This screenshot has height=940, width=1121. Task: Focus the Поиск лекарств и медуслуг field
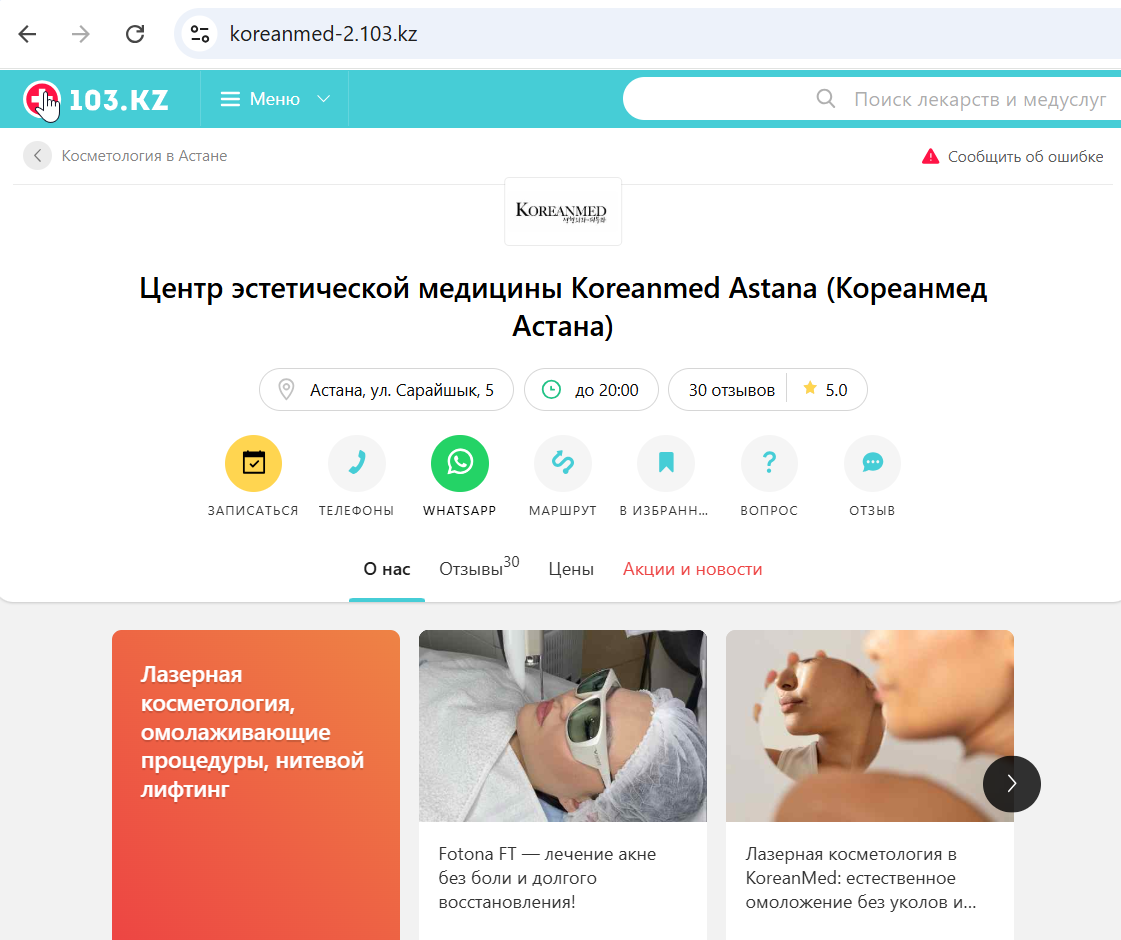[872, 99]
